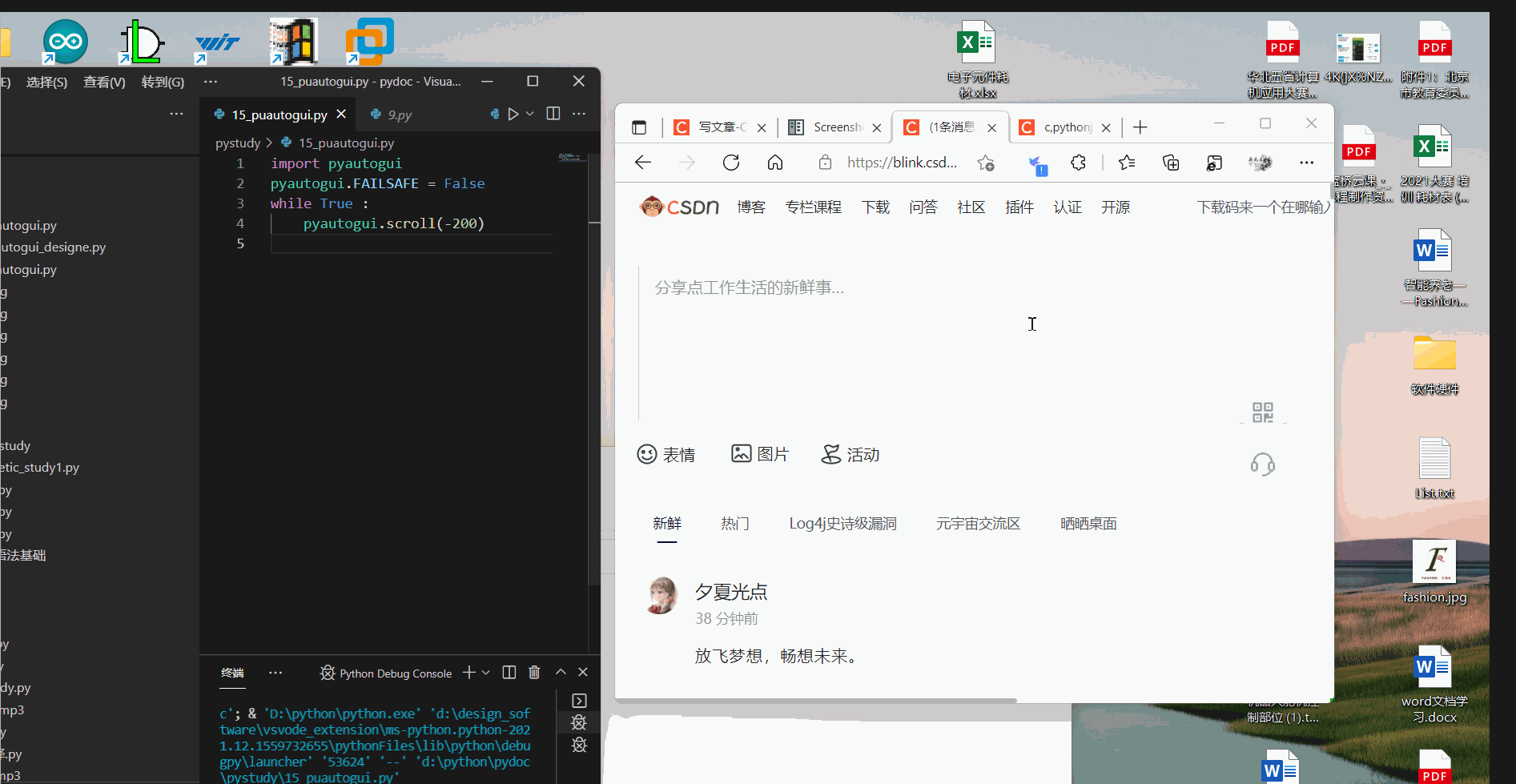Kill the active terminal with the trash icon

pyautogui.click(x=534, y=673)
